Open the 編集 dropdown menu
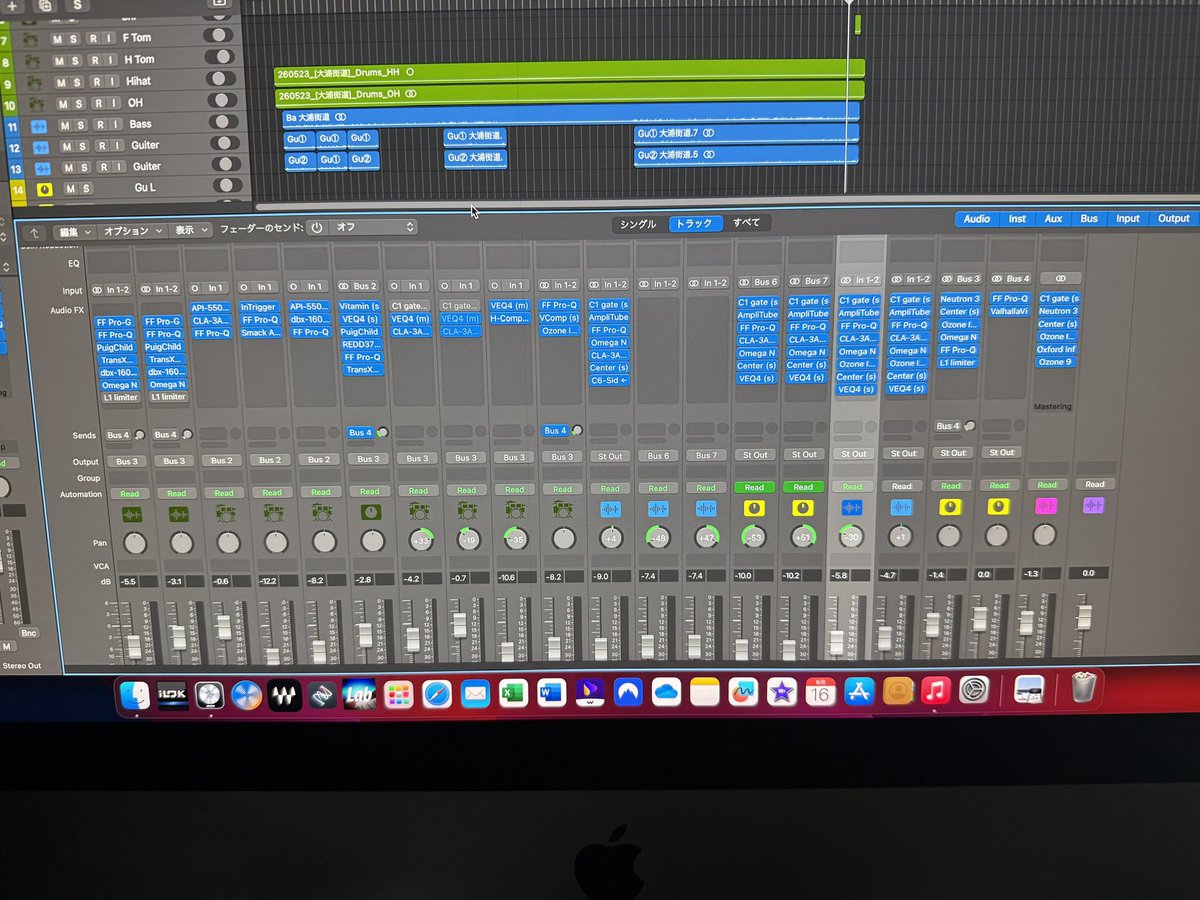 click(74, 231)
